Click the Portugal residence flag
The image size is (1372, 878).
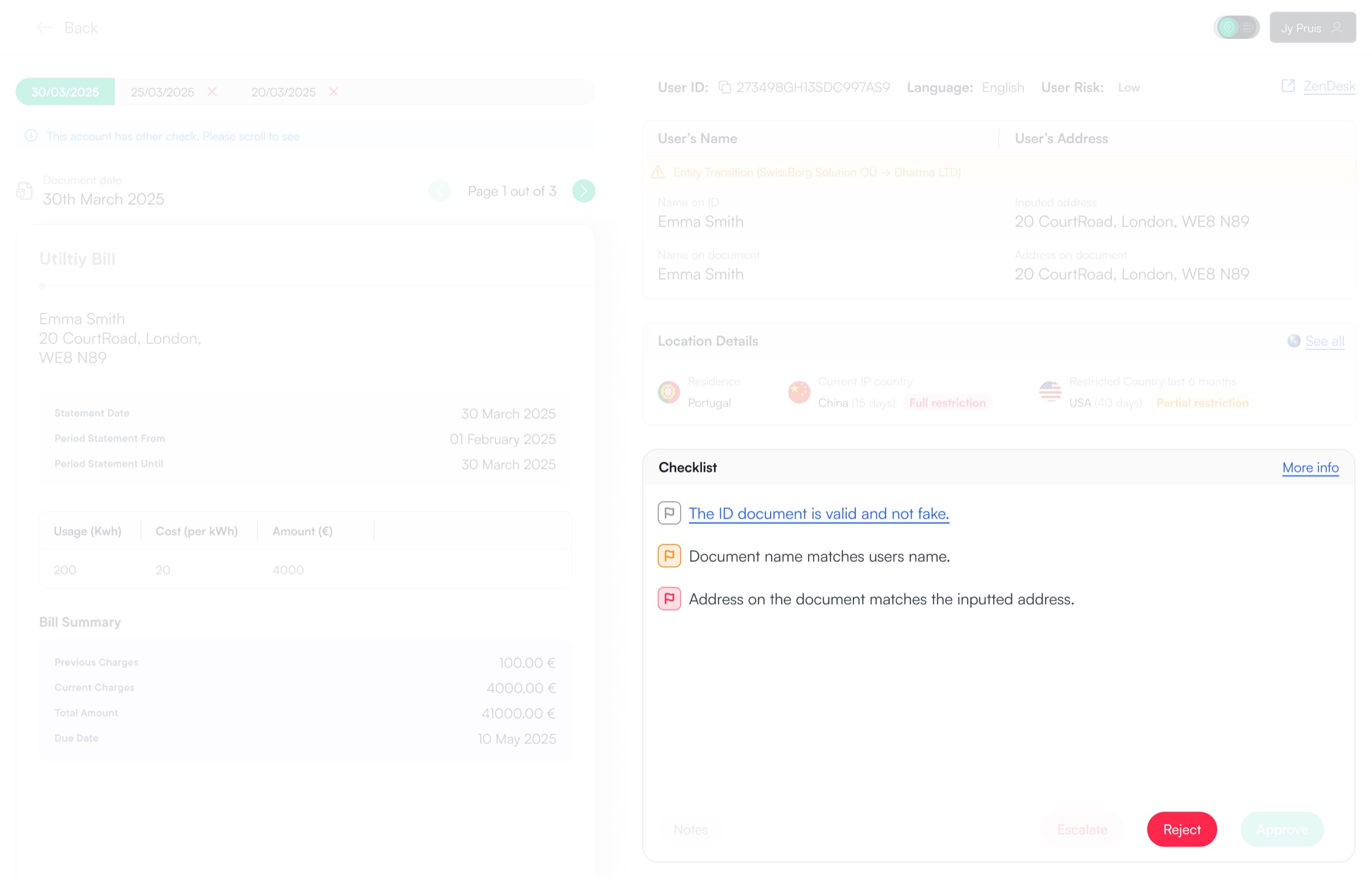pyautogui.click(x=669, y=392)
